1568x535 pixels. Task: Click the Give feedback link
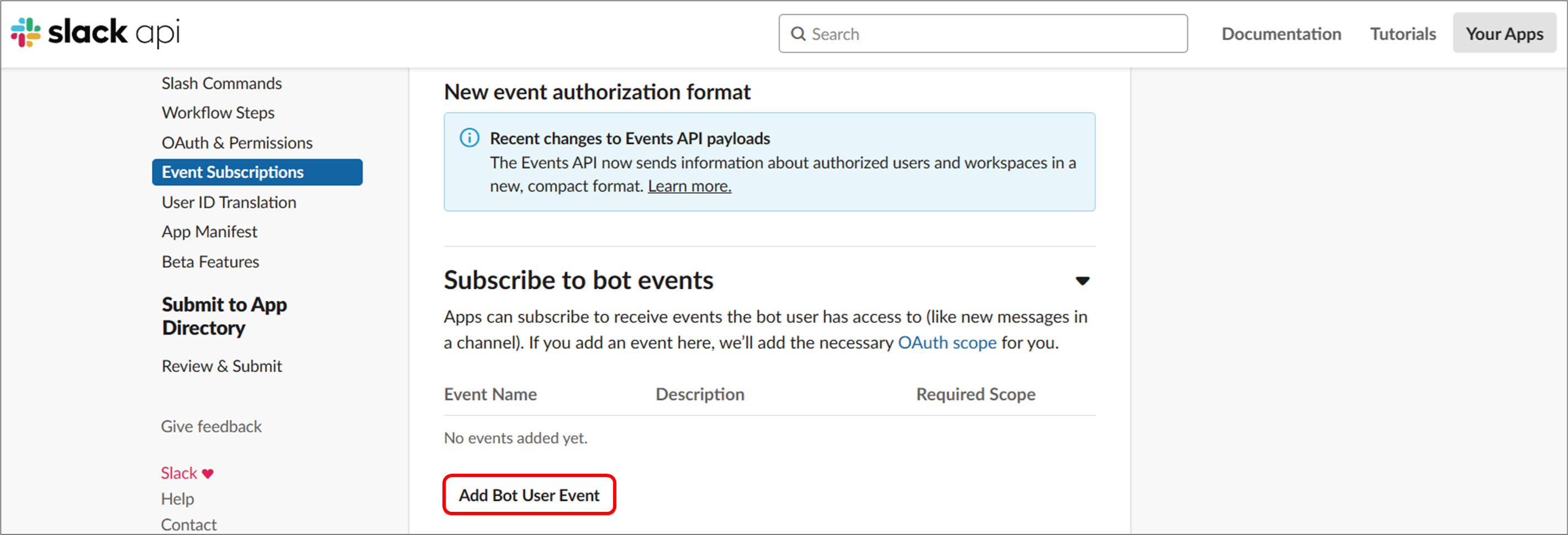(x=211, y=427)
